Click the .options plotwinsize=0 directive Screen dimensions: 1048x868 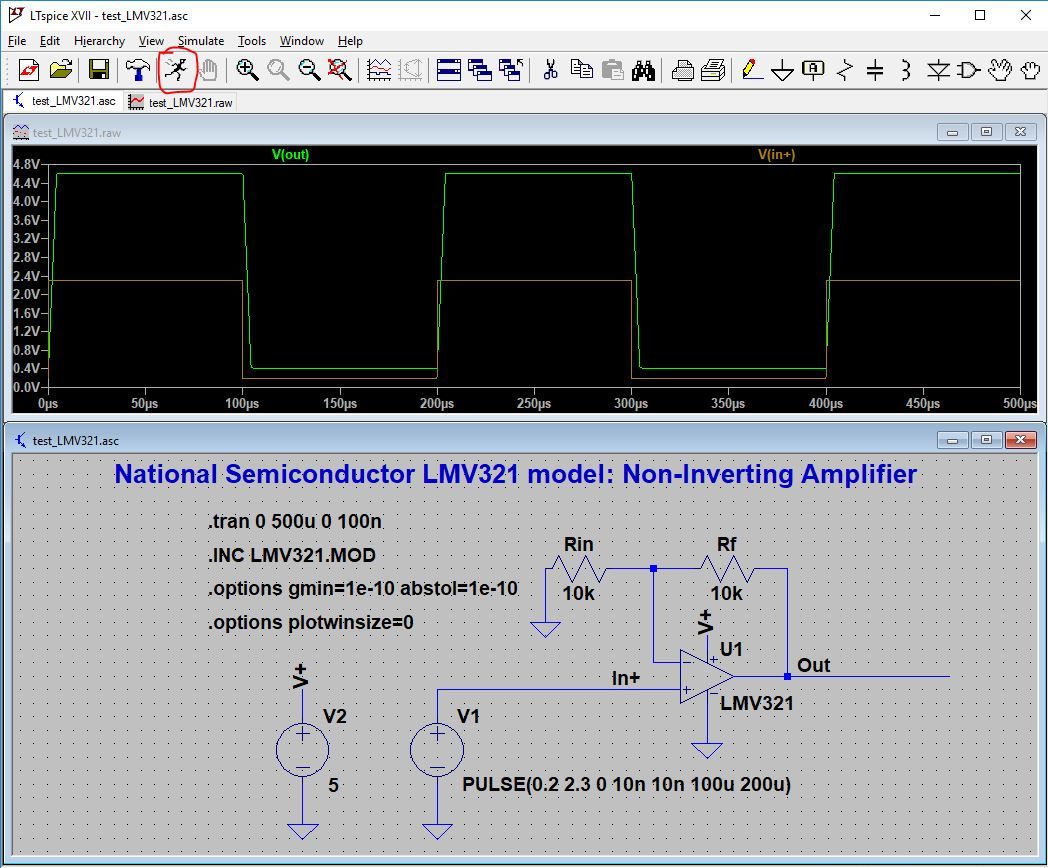pos(311,622)
